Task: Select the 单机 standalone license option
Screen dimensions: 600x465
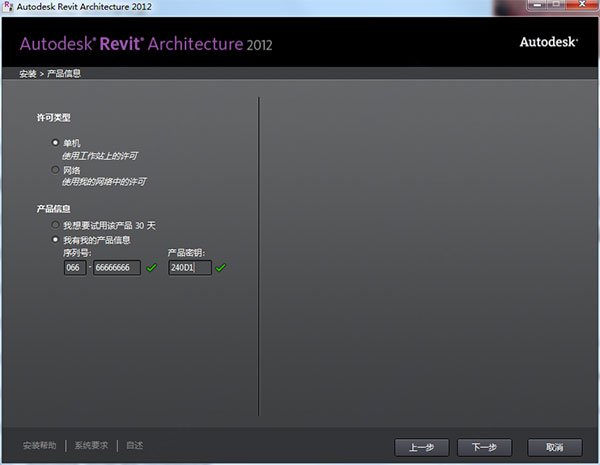Action: 55,143
